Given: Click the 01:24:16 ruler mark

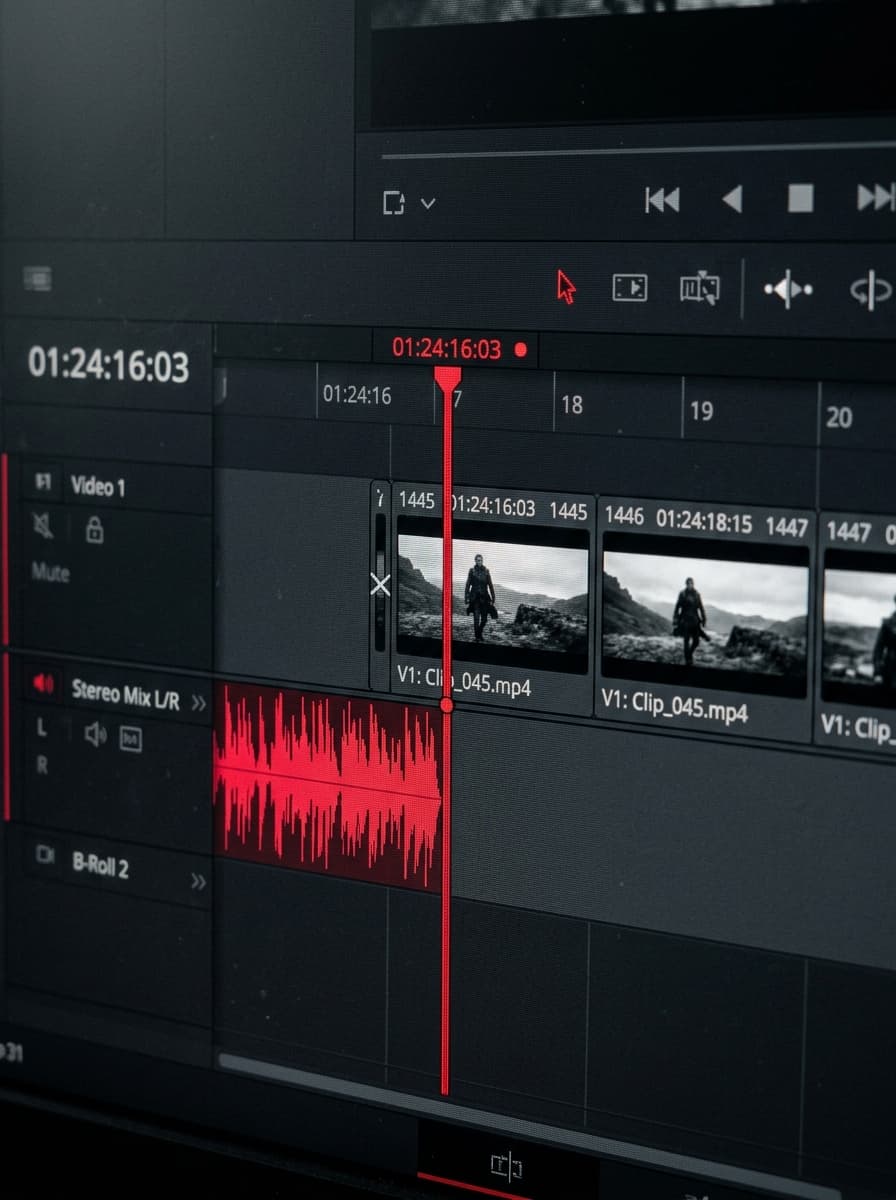Looking at the screenshot, I should tap(356, 395).
